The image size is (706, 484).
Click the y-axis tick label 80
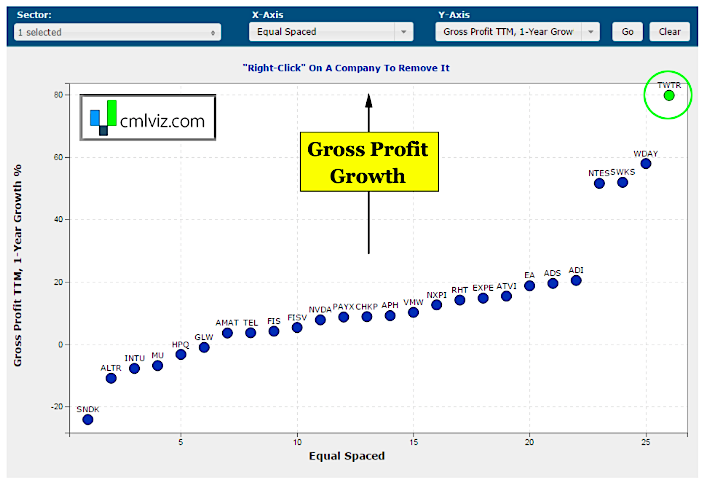[59, 95]
